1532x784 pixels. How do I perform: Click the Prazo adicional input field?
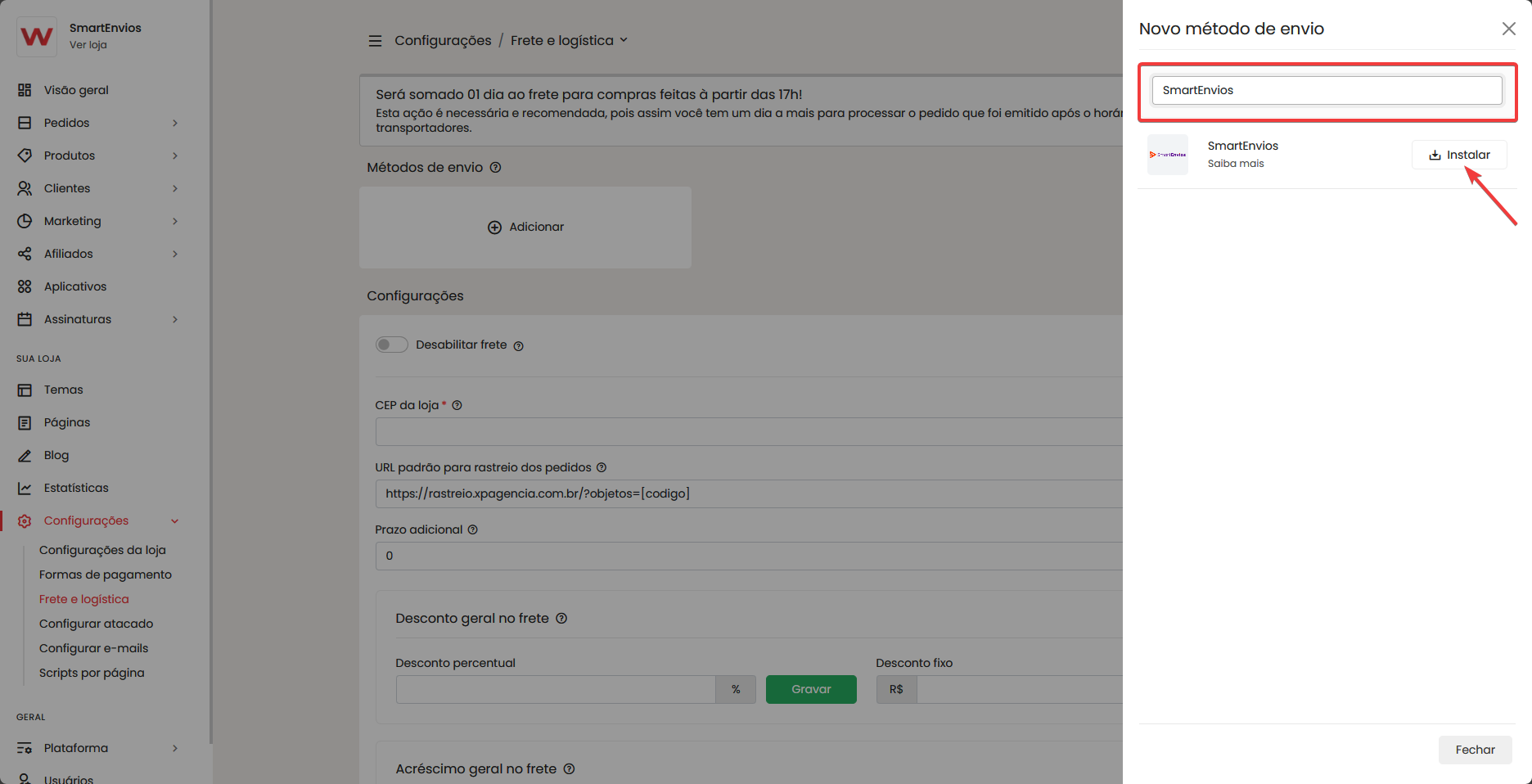point(749,556)
